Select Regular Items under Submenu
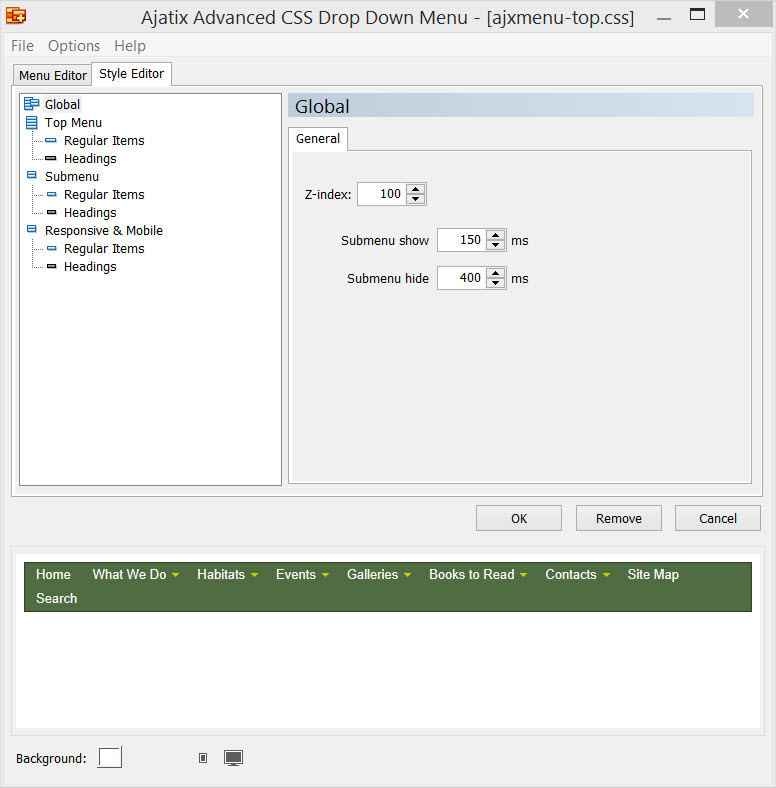Image resolution: width=776 pixels, height=788 pixels. coord(104,194)
